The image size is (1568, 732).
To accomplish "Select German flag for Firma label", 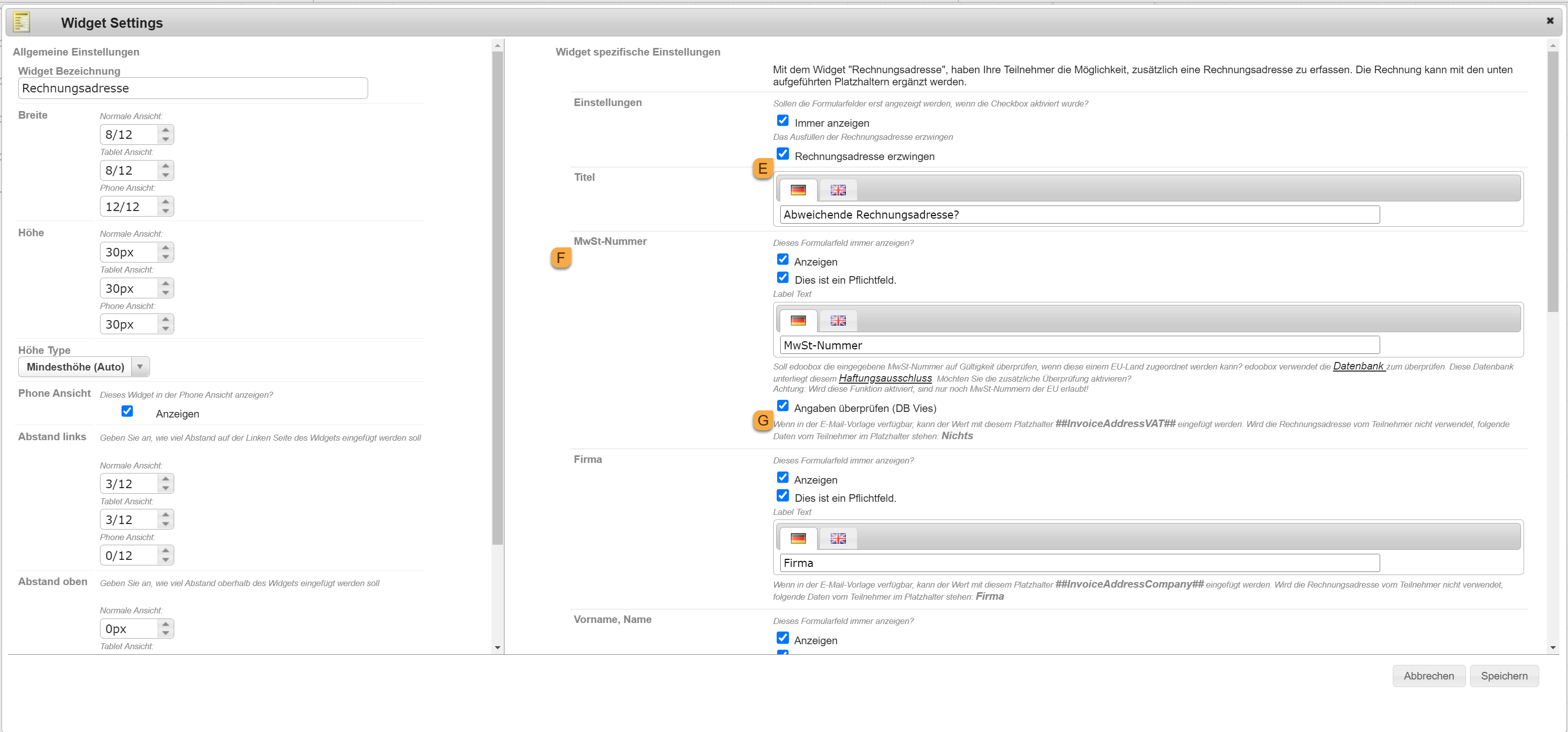I will coord(797,539).
